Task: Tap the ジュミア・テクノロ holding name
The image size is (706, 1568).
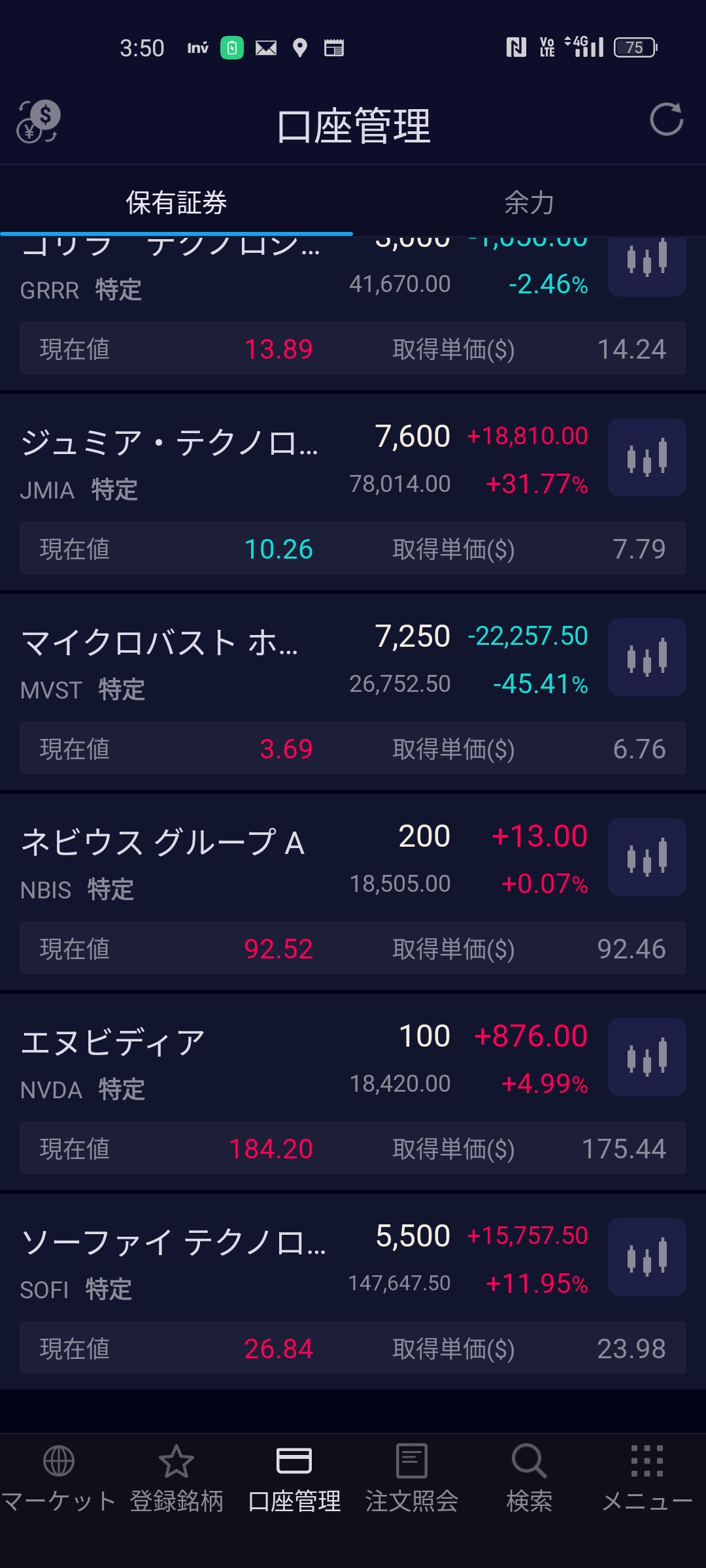Action: click(x=170, y=443)
